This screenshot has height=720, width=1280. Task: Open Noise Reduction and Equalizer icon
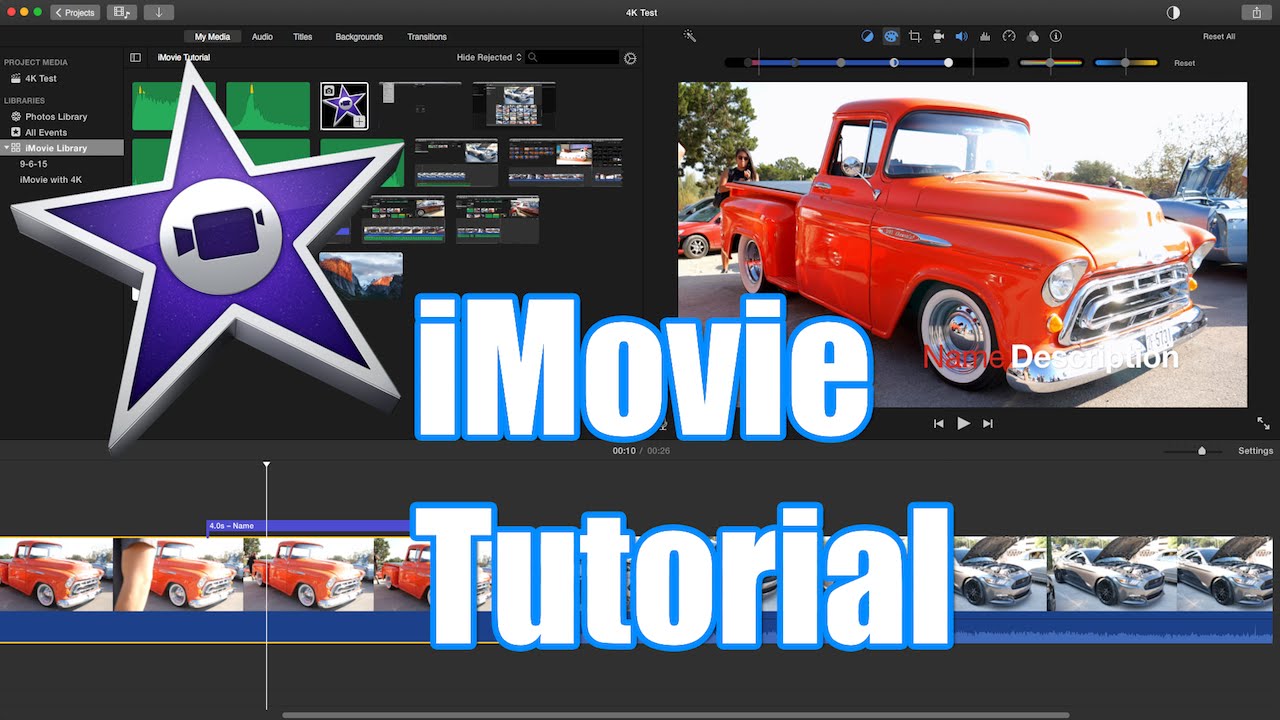click(x=985, y=36)
